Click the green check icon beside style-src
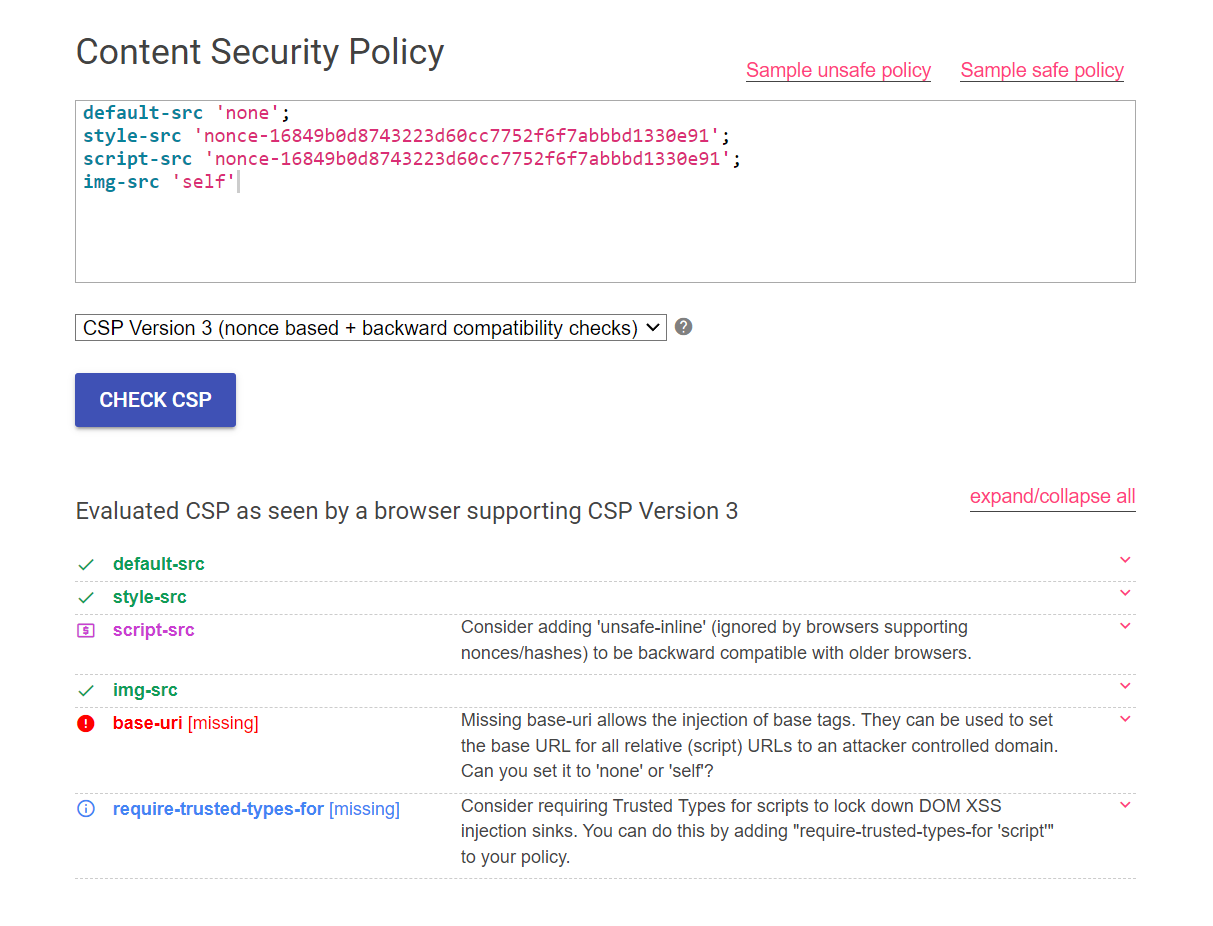Screen dimensions: 1213x926 click(86, 597)
